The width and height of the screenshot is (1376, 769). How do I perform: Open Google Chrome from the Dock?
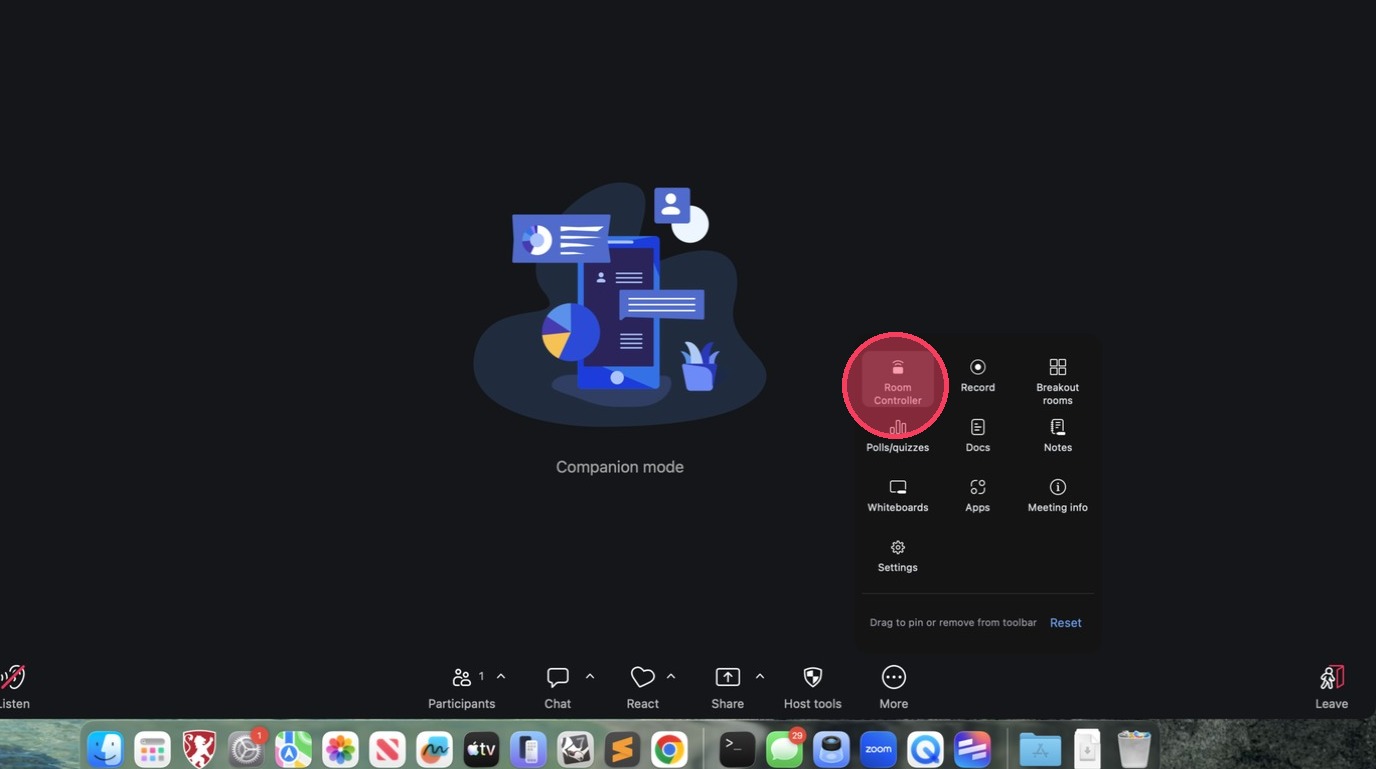click(669, 749)
